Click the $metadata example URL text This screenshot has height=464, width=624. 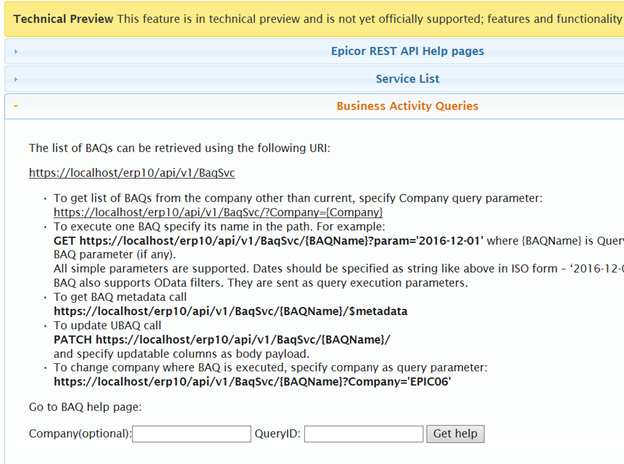(230, 311)
